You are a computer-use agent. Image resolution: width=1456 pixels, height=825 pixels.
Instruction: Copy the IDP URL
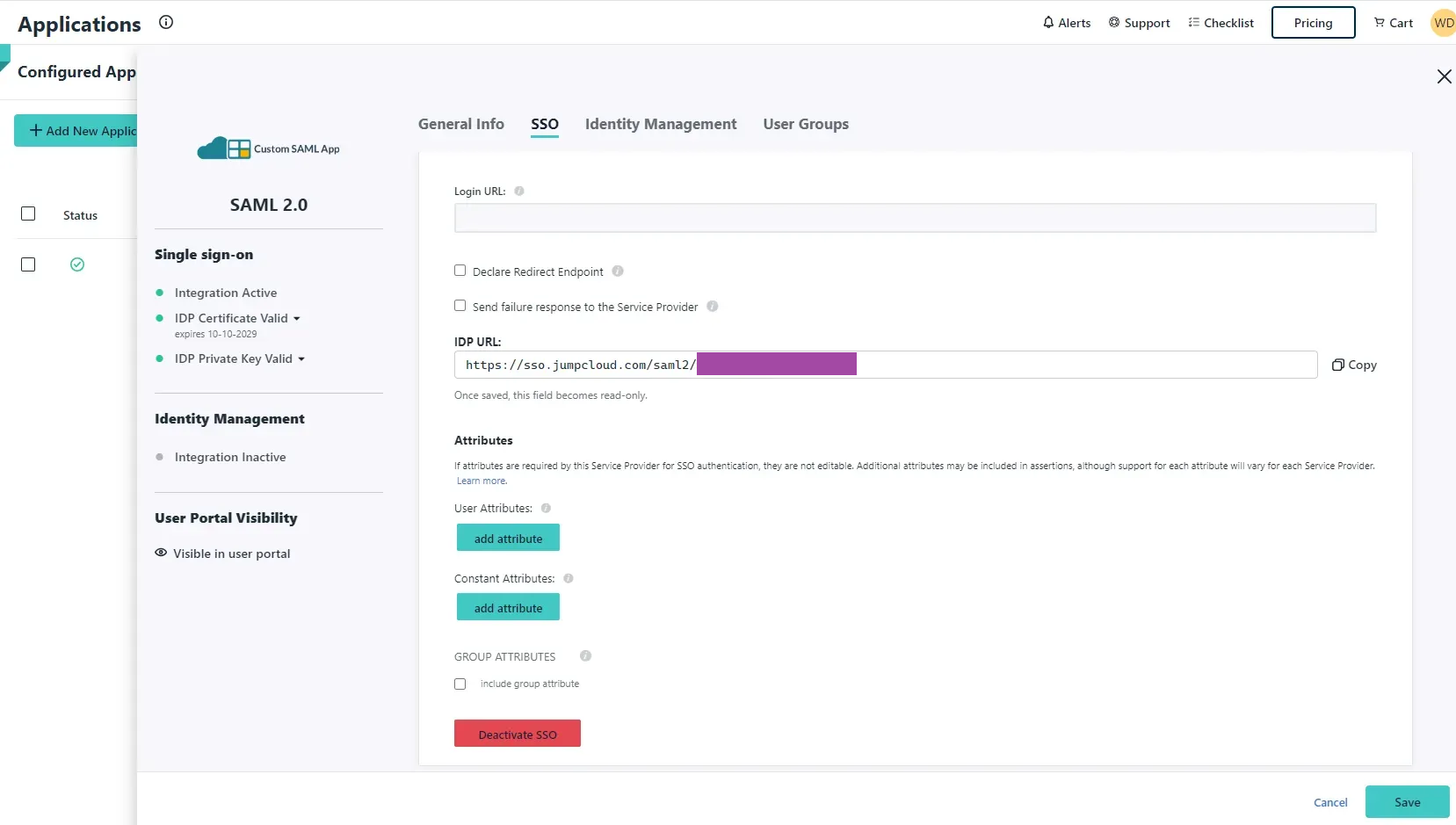1354,365
